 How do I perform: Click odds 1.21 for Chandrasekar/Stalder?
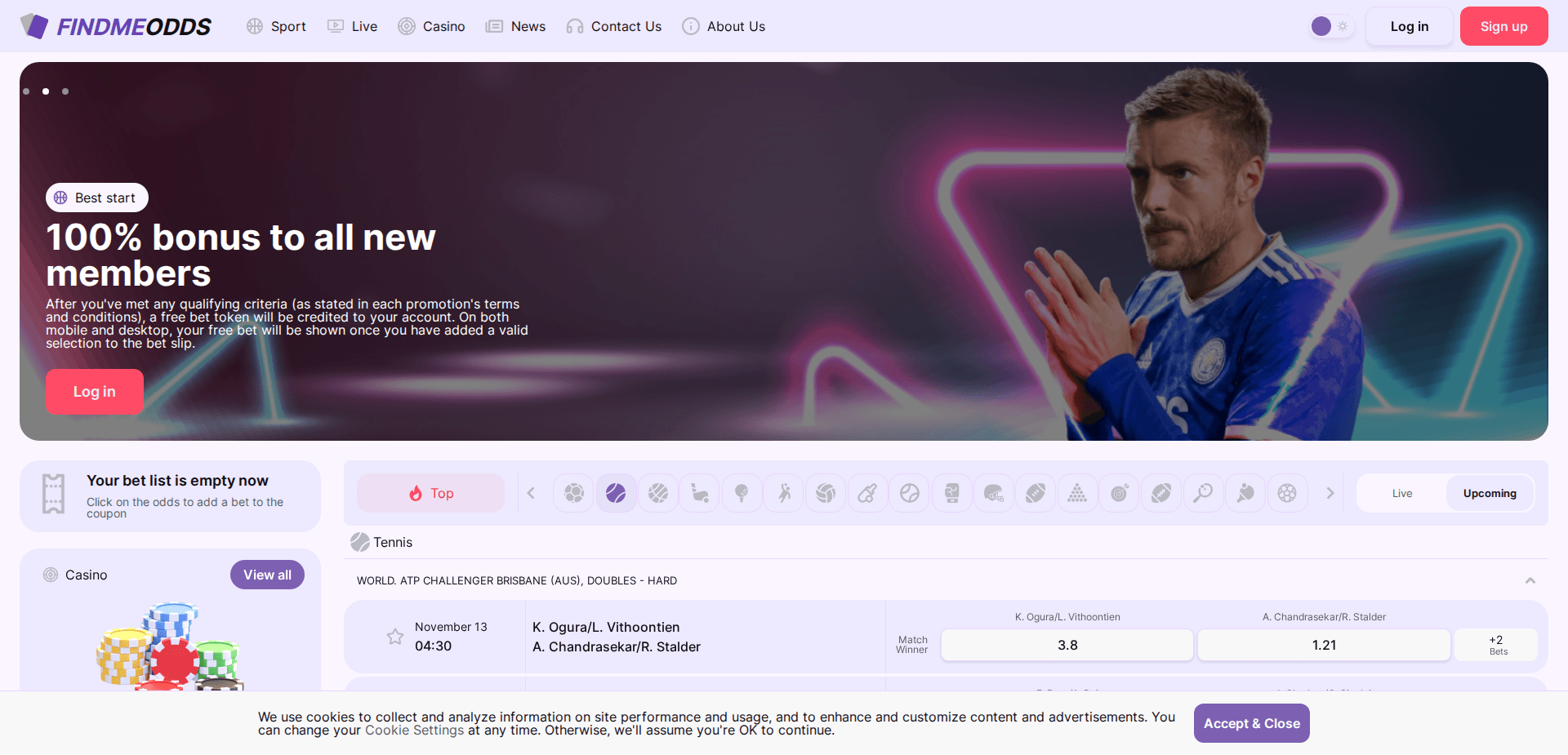tap(1323, 645)
